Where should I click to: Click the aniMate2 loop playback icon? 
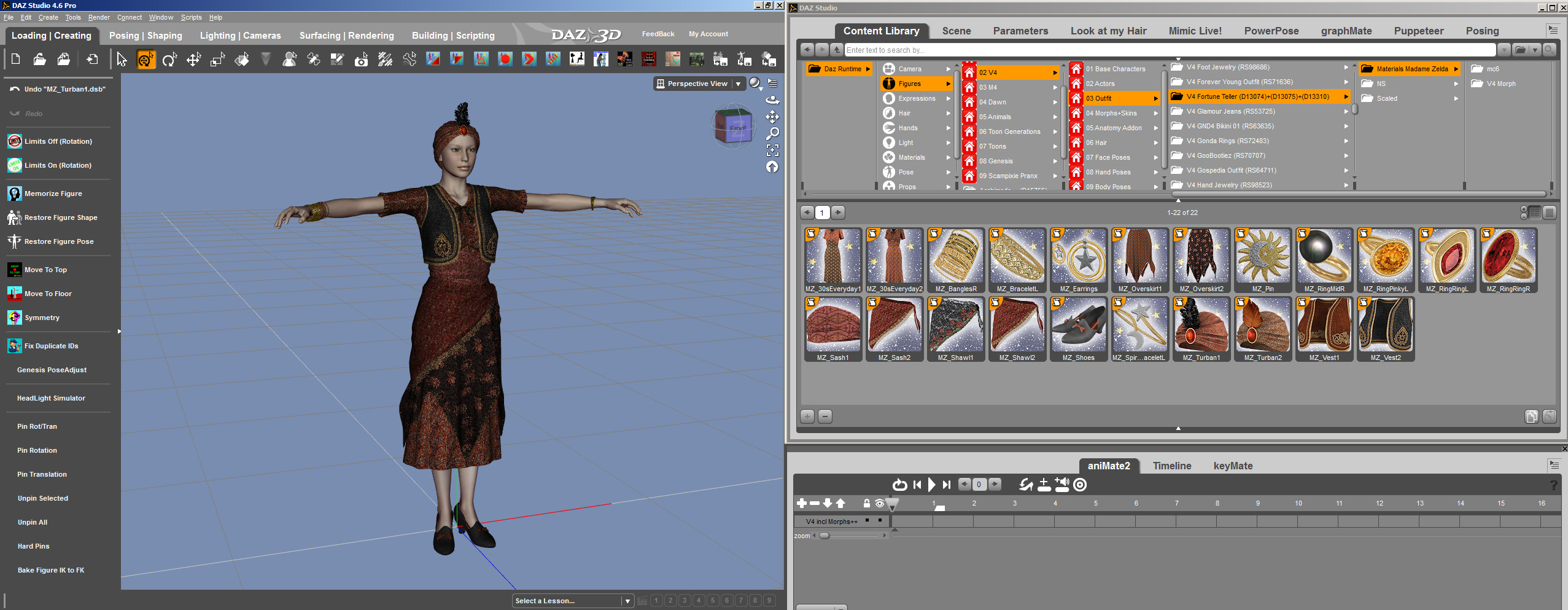click(899, 485)
